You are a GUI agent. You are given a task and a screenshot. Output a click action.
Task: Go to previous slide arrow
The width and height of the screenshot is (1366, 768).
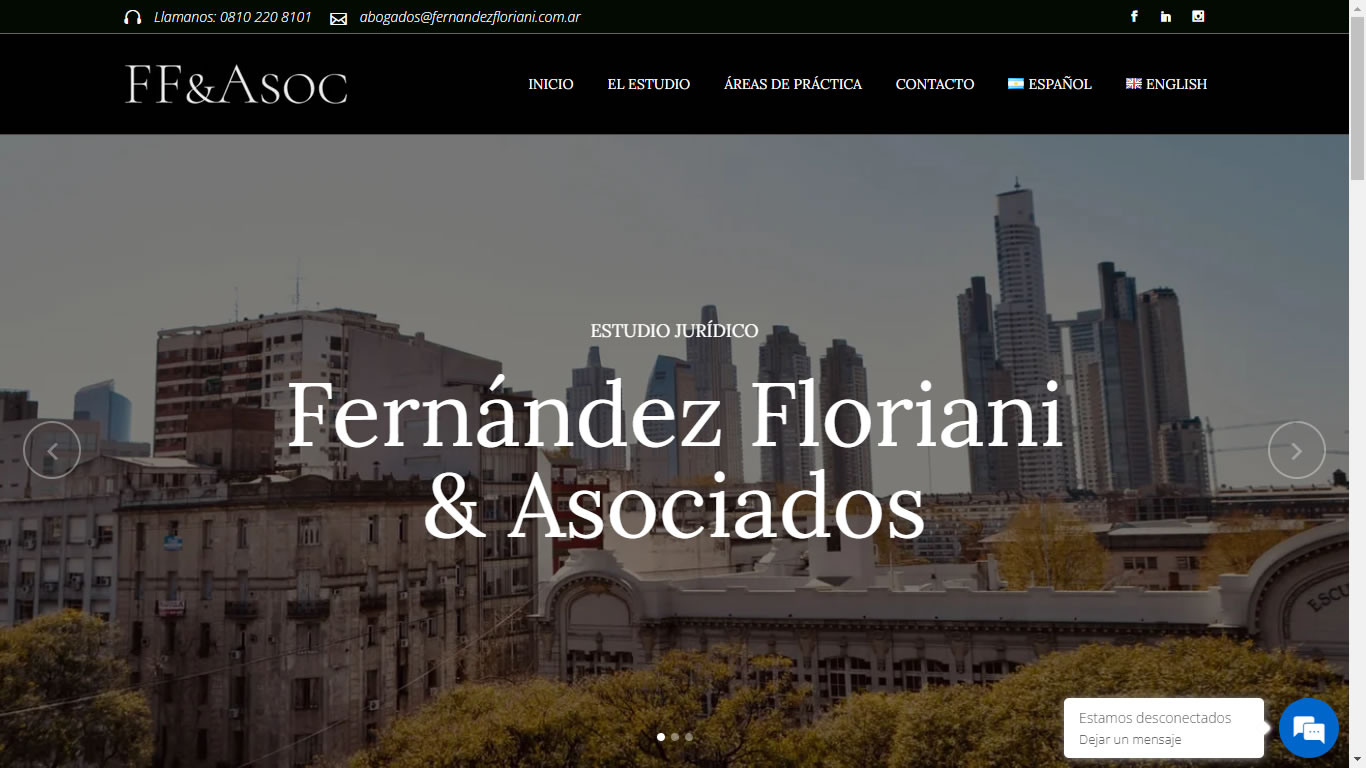pyautogui.click(x=52, y=450)
